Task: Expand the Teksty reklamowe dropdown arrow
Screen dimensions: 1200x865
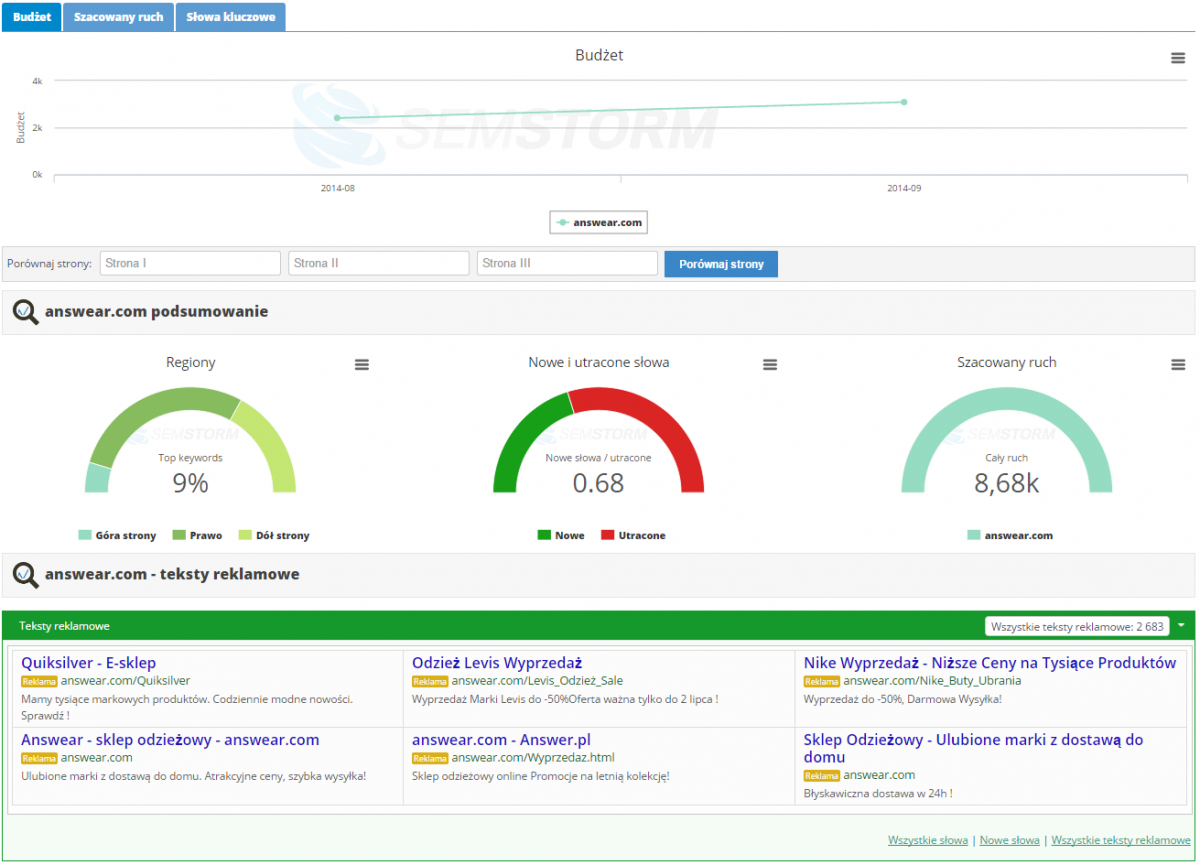Action: [1181, 626]
